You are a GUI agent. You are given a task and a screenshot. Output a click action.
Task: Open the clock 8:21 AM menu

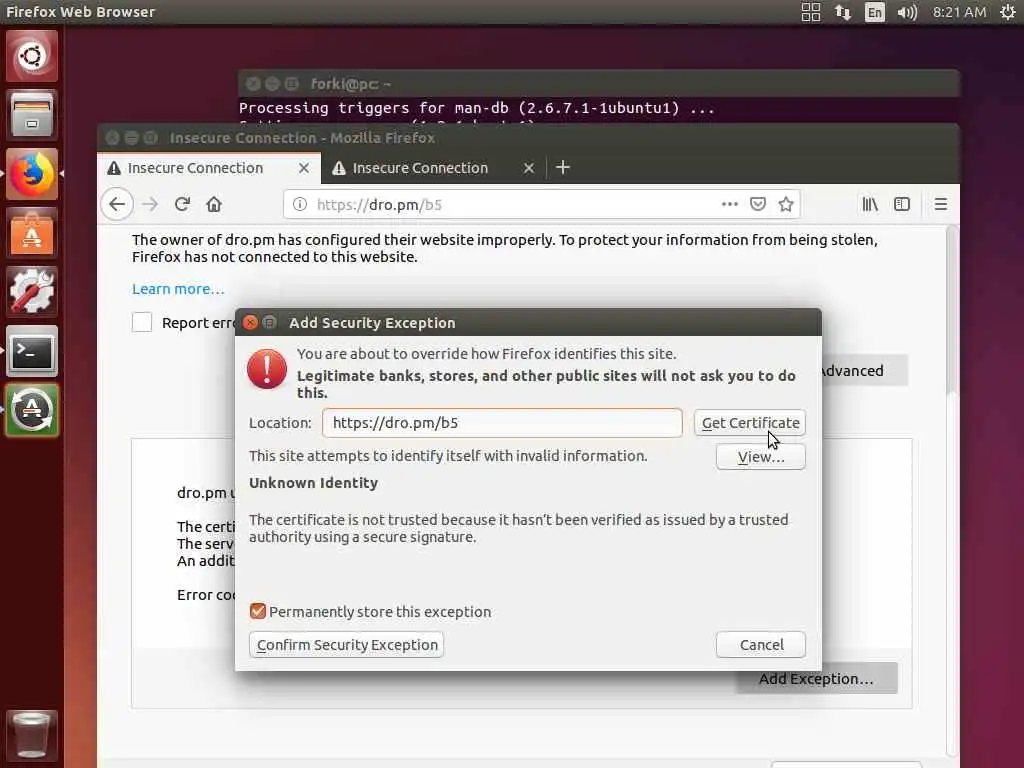point(959,12)
